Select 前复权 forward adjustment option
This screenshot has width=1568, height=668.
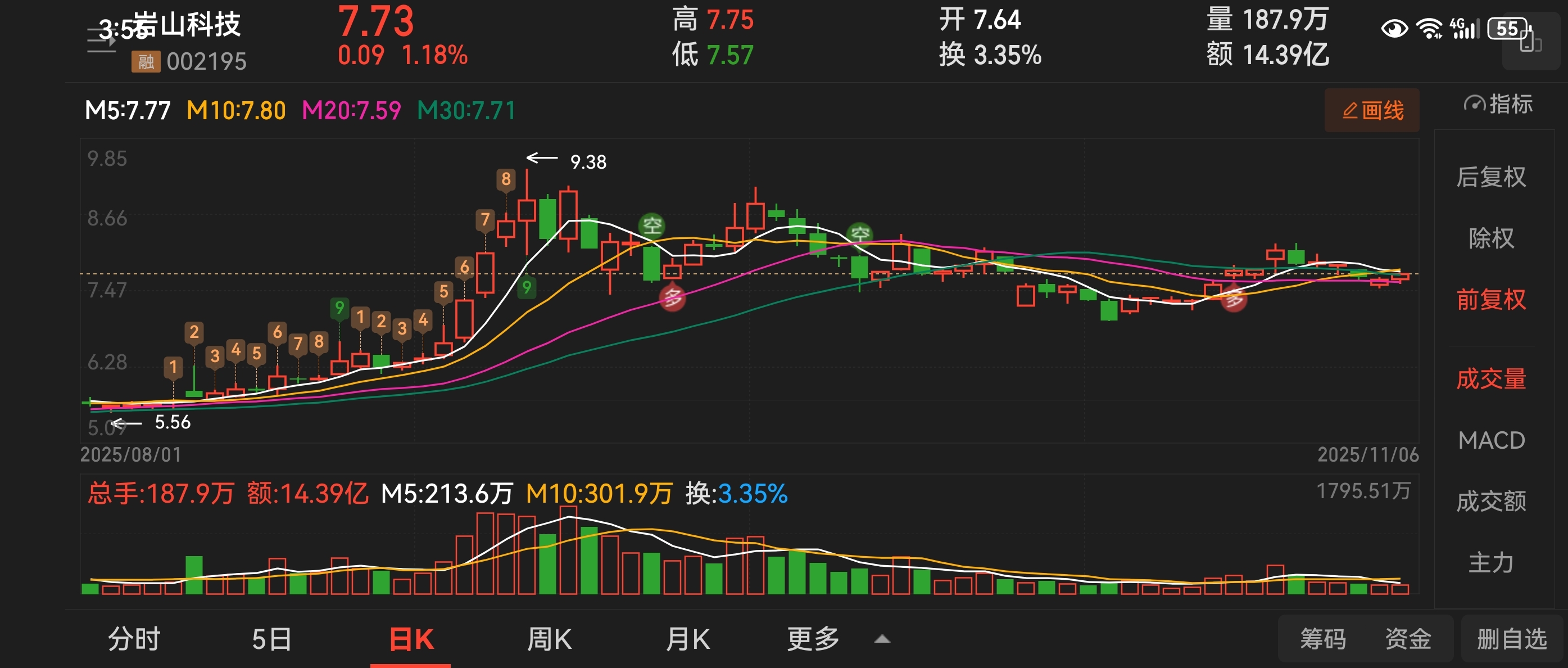coord(1490,300)
